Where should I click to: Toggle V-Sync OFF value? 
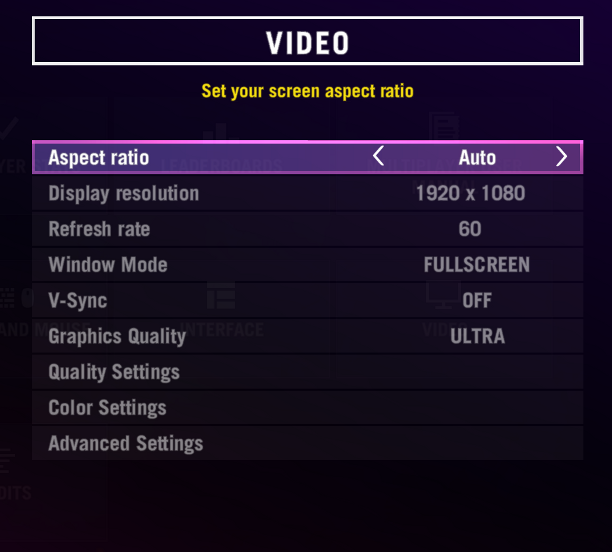click(x=477, y=300)
